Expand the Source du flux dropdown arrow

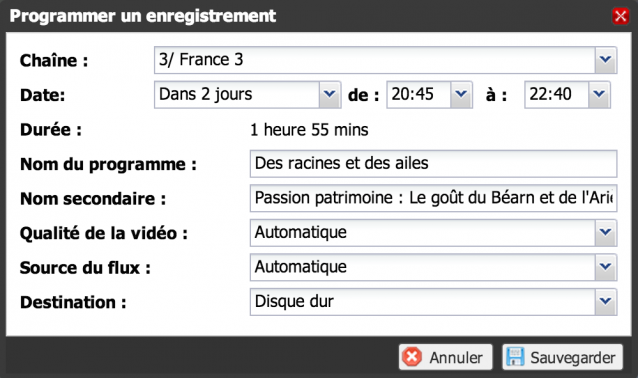(x=606, y=268)
